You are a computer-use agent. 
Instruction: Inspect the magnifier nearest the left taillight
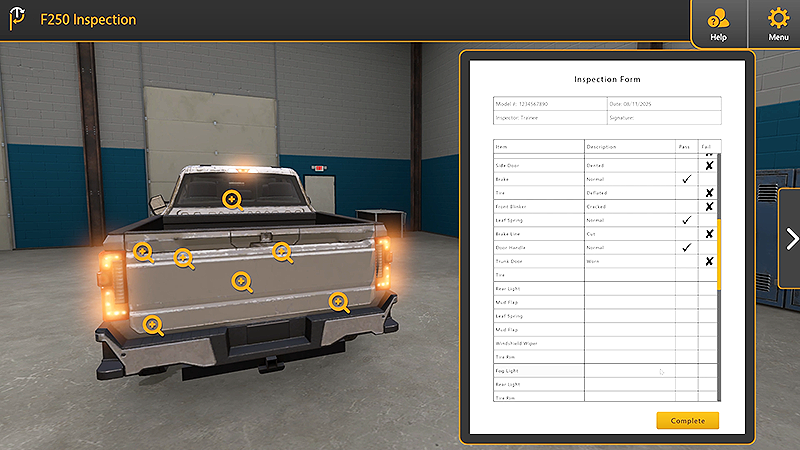[143, 251]
